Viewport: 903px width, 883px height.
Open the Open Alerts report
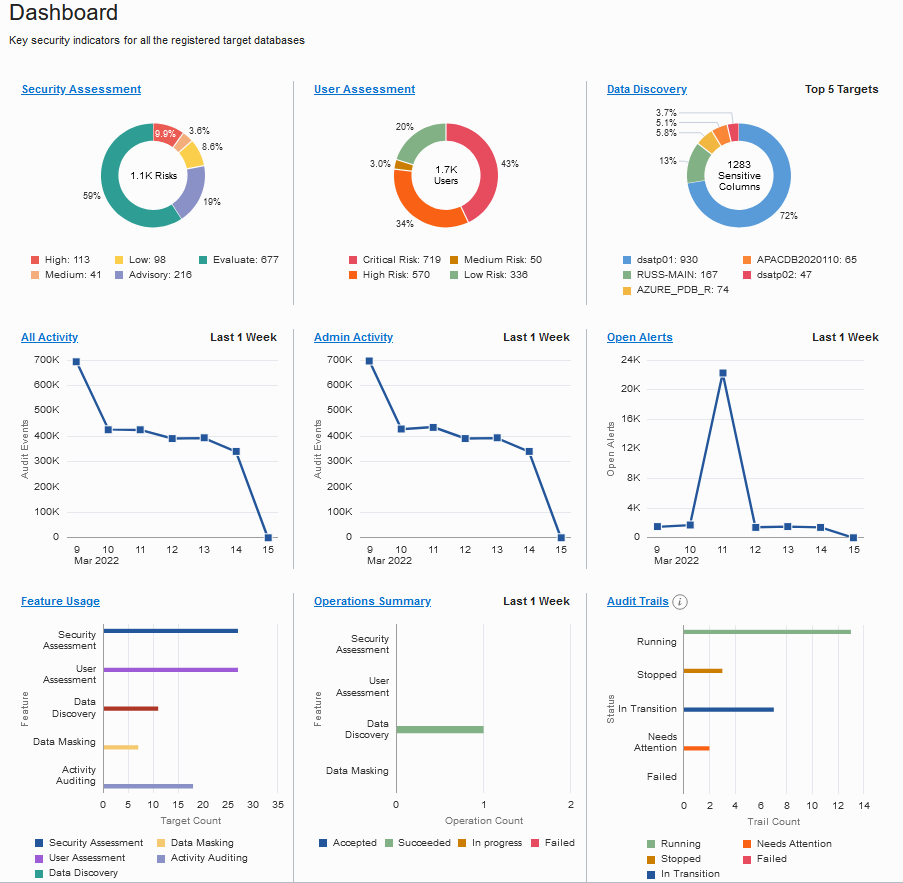pos(639,337)
